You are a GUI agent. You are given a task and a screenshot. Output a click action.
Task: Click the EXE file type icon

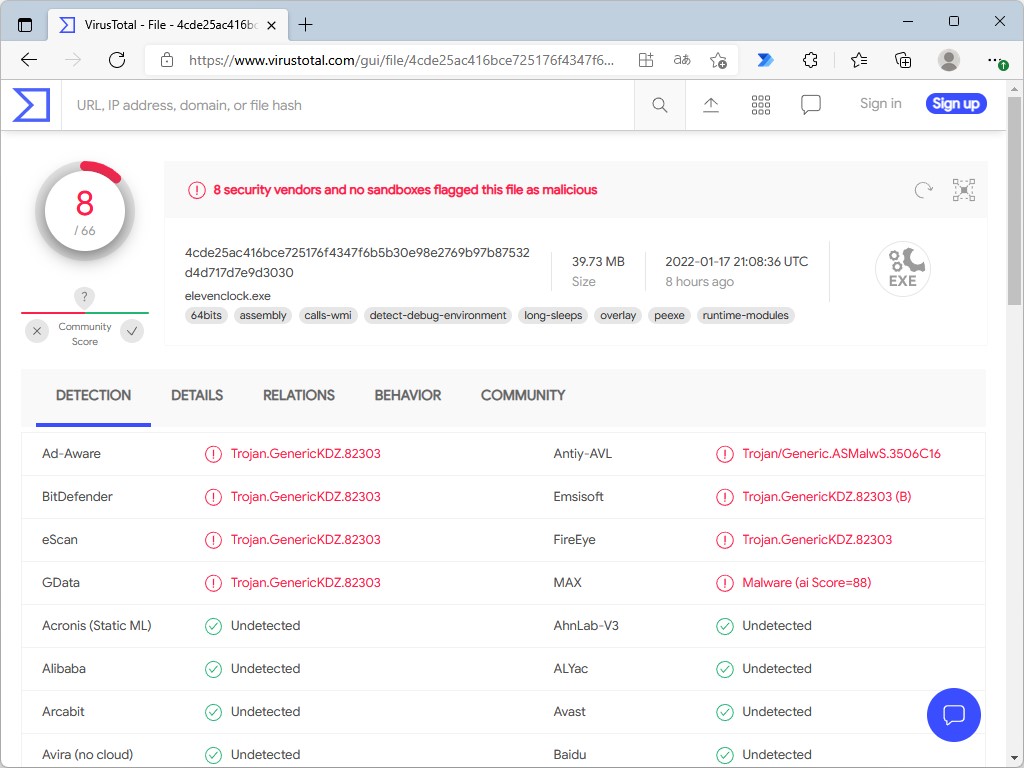coord(902,268)
